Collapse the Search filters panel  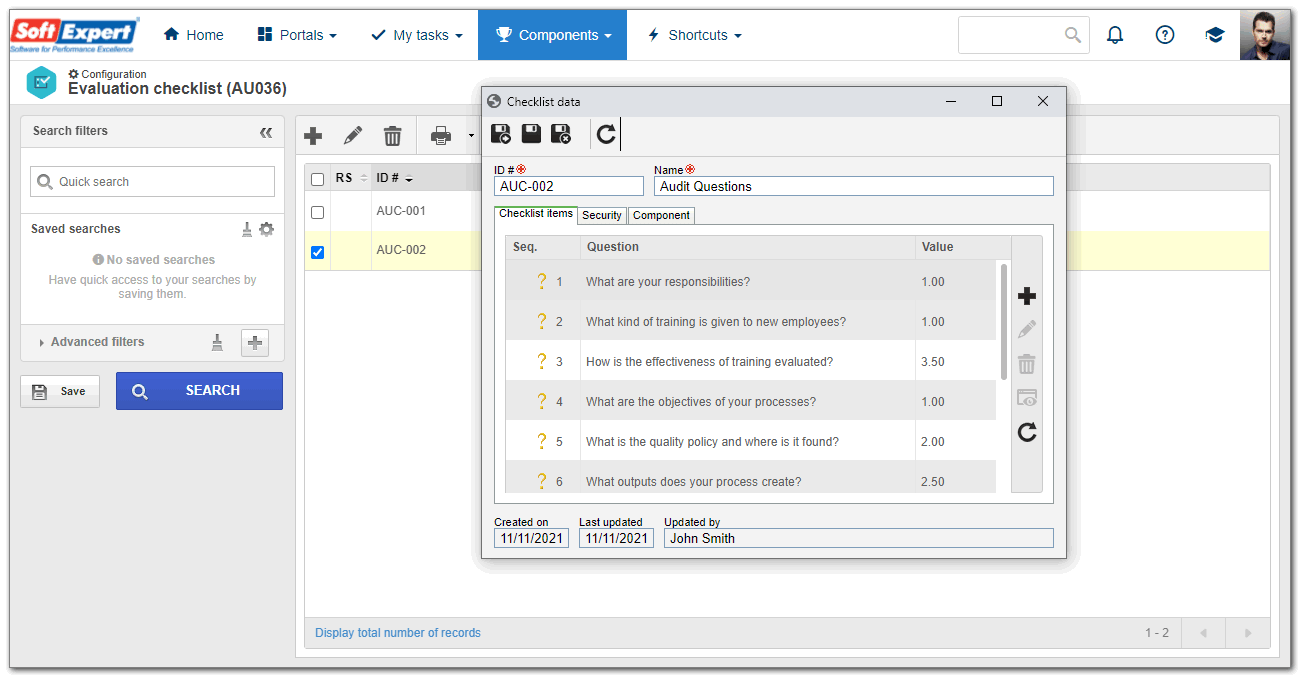tap(266, 132)
